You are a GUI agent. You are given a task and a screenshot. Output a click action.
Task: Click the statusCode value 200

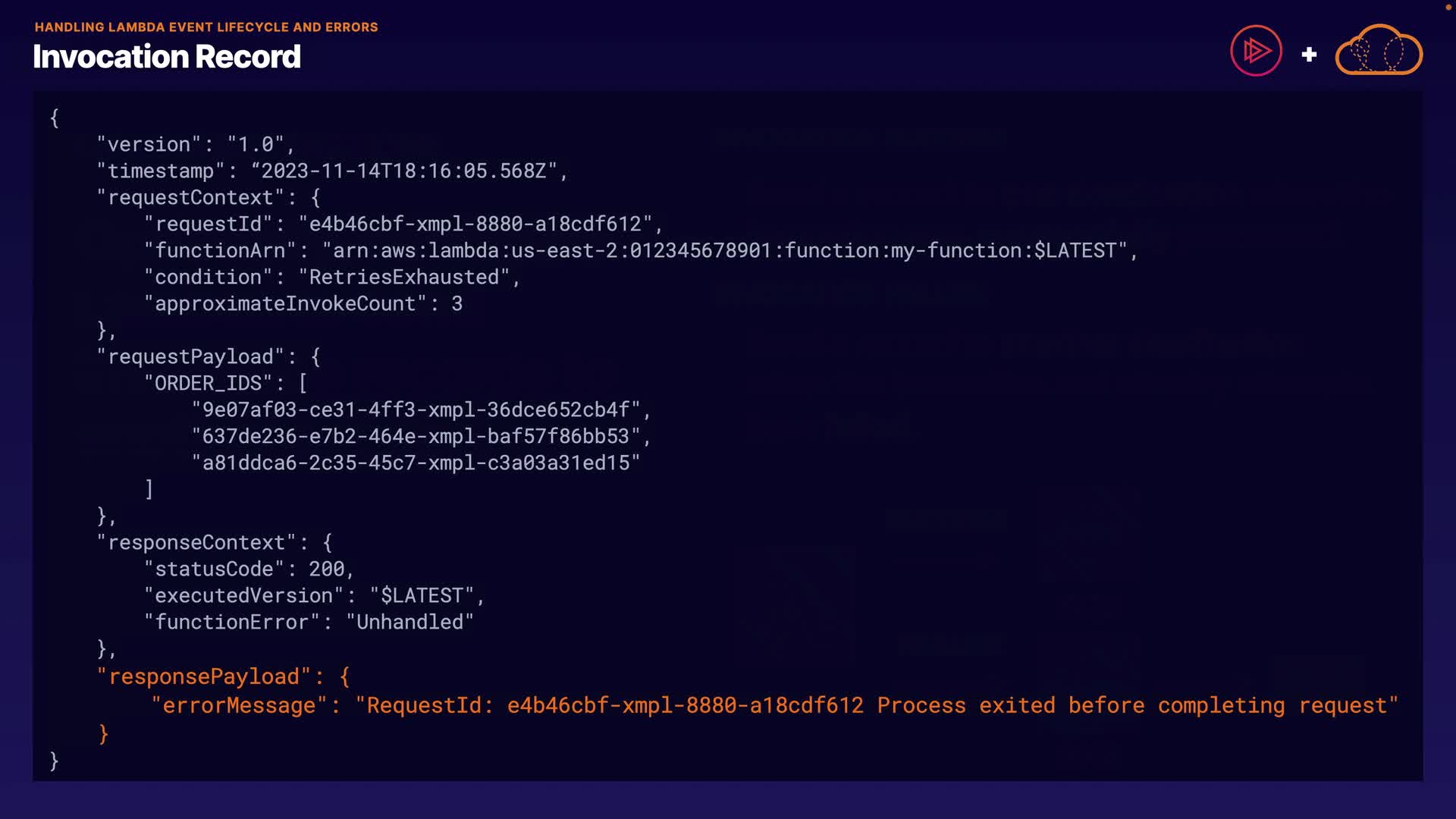point(326,570)
